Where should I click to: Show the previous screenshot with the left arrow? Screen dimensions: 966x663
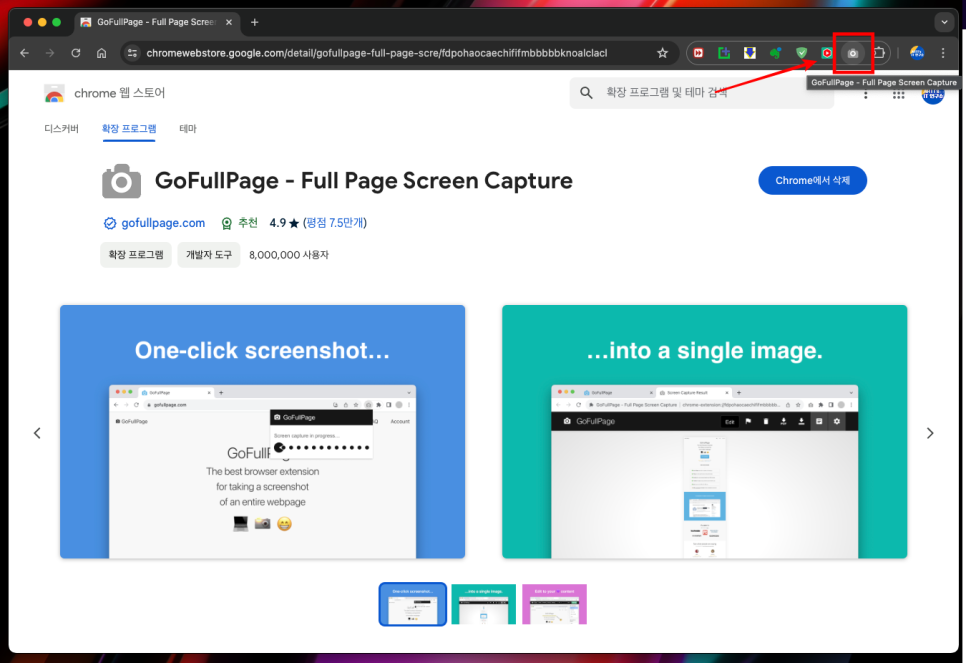(37, 433)
